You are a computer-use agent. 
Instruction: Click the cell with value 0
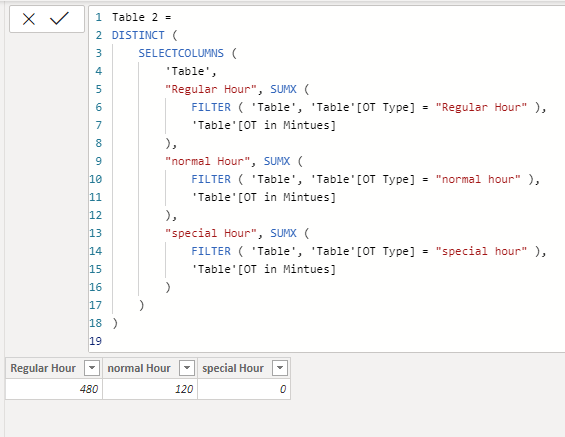pyautogui.click(x=244, y=389)
